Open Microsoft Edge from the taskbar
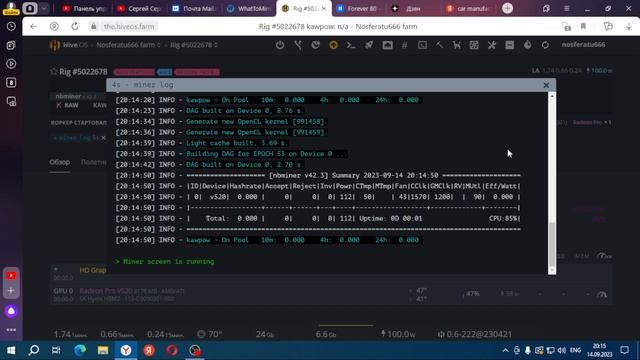Viewport: 640px width, 360px height. (80, 350)
